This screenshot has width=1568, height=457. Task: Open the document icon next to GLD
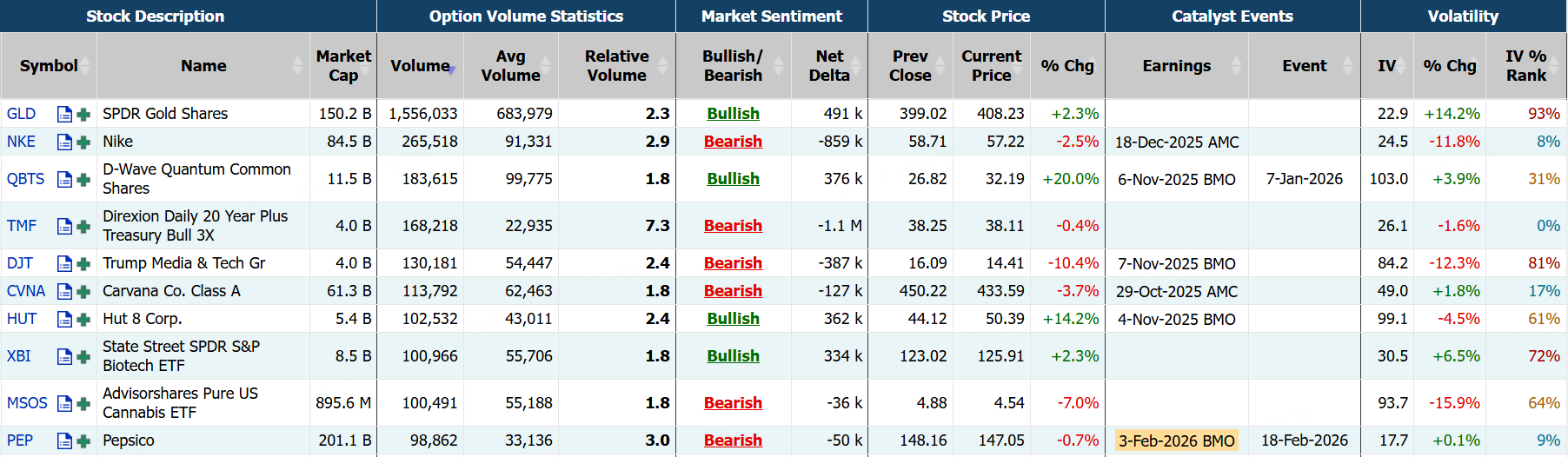[64, 115]
